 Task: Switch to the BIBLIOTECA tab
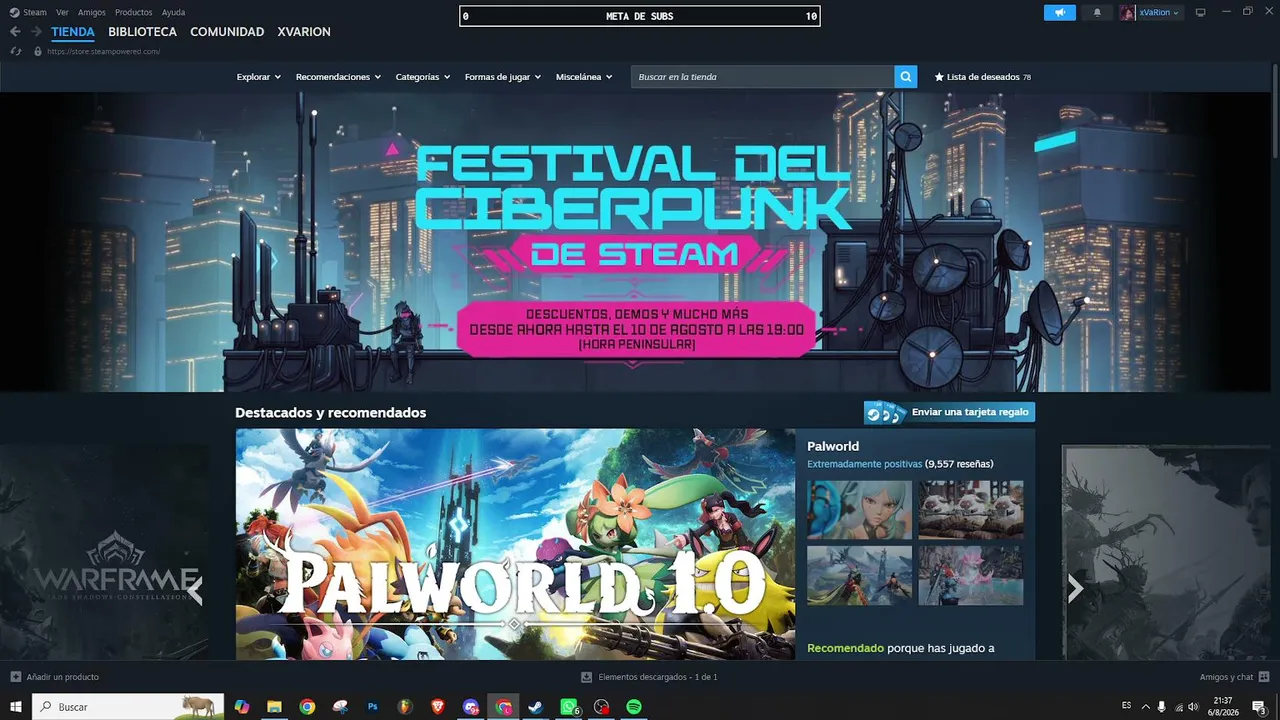(x=143, y=32)
